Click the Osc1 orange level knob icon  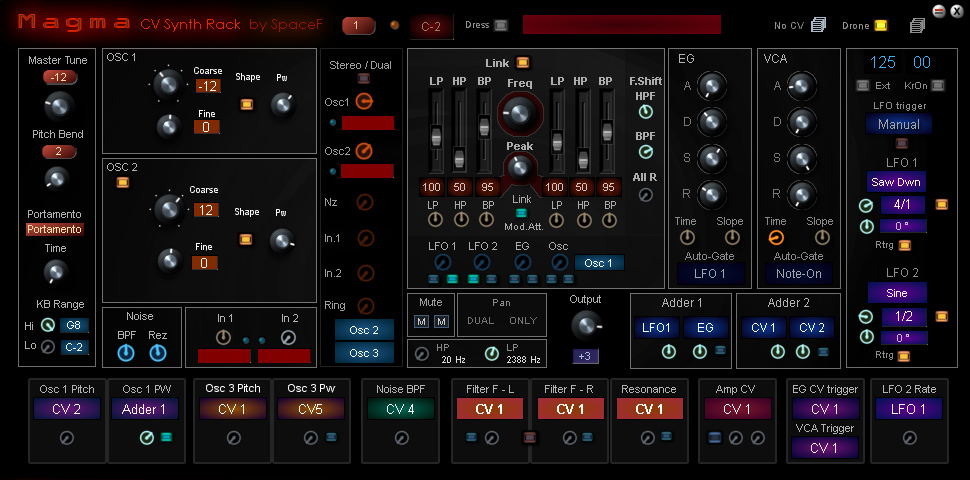364,101
